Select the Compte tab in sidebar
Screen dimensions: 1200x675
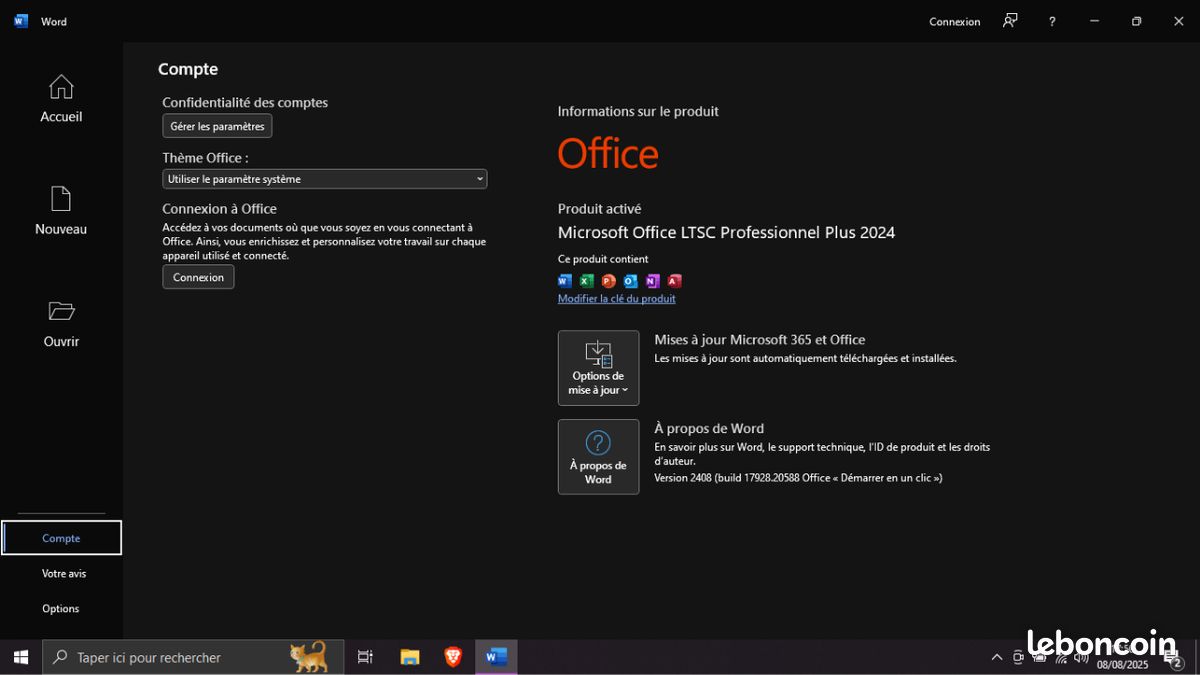(x=62, y=538)
